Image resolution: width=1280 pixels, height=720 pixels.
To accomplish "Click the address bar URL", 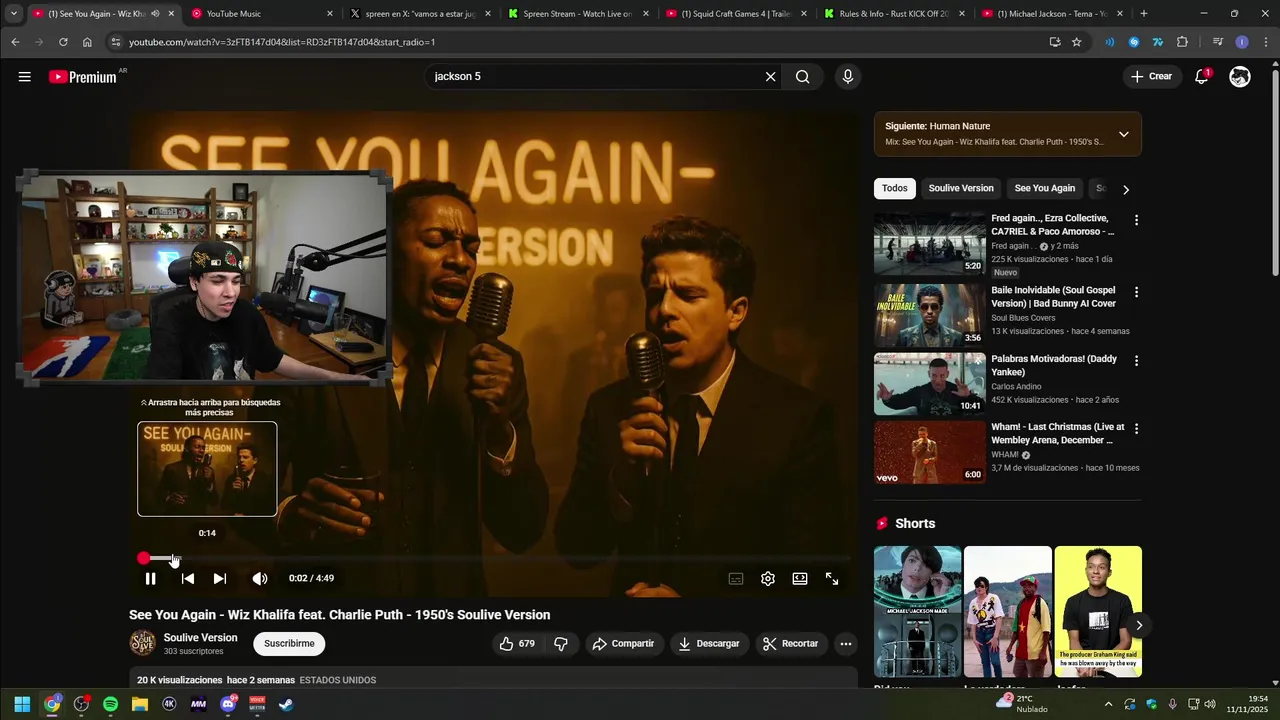I will point(282,42).
